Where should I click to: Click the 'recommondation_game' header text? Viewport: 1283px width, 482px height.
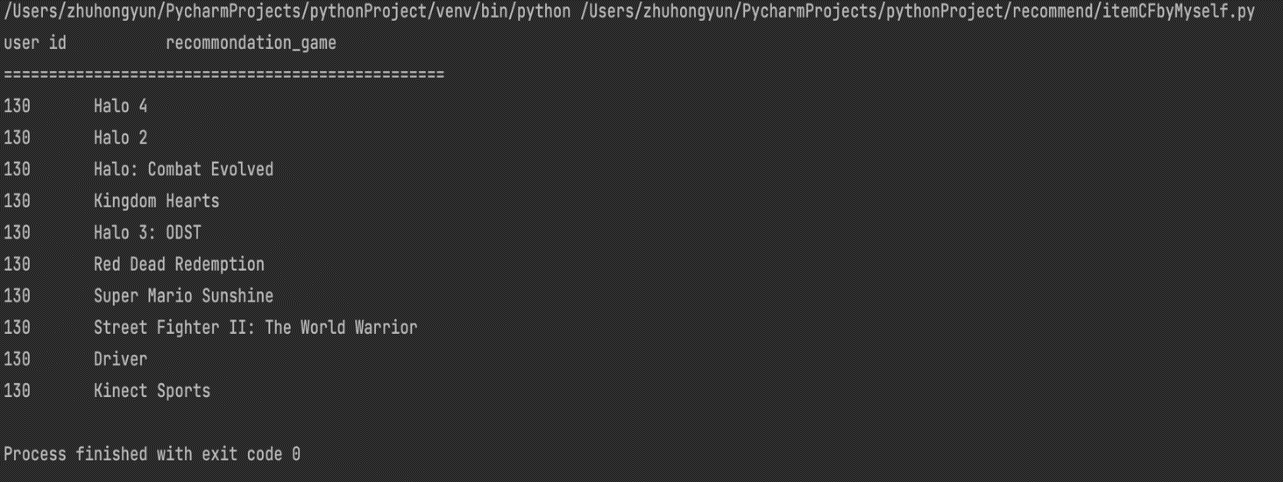pyautogui.click(x=251, y=44)
